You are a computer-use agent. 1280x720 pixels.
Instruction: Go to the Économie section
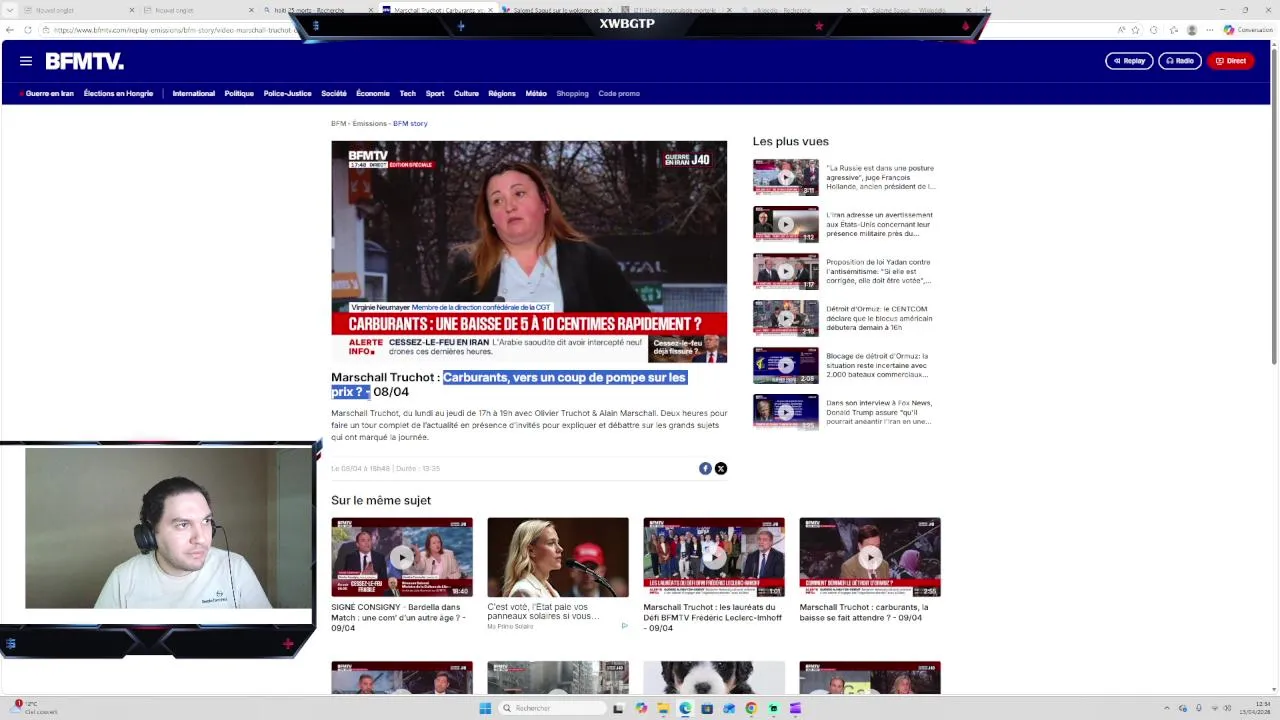[373, 93]
